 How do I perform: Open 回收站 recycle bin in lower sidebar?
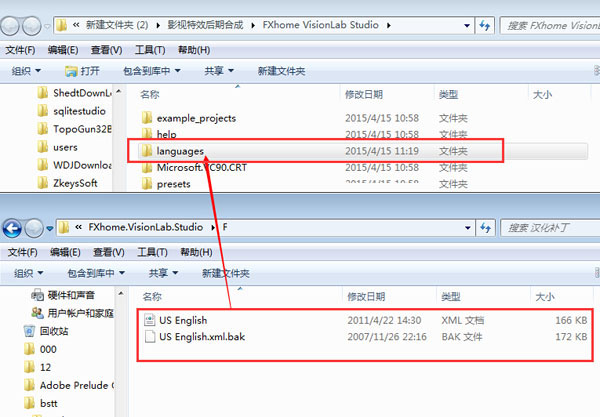pyautogui.click(x=46, y=331)
